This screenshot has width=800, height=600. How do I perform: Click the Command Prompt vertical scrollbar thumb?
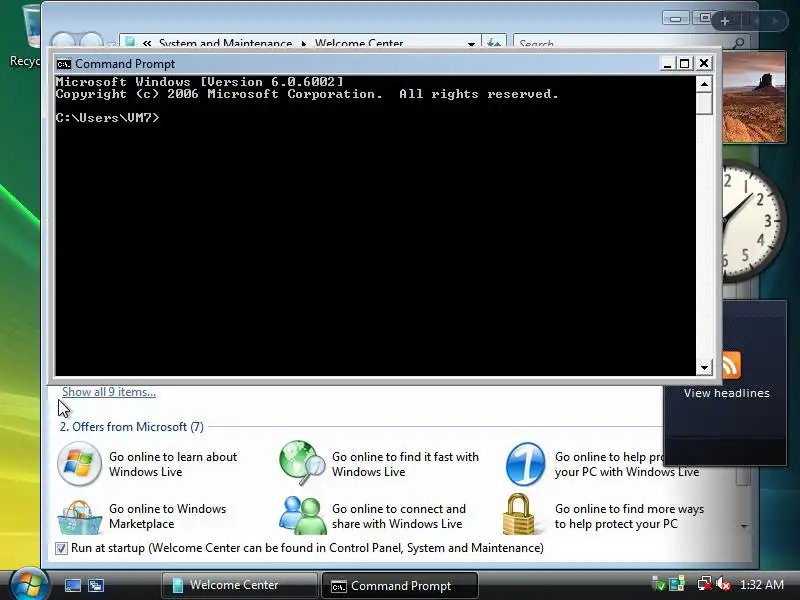(705, 103)
